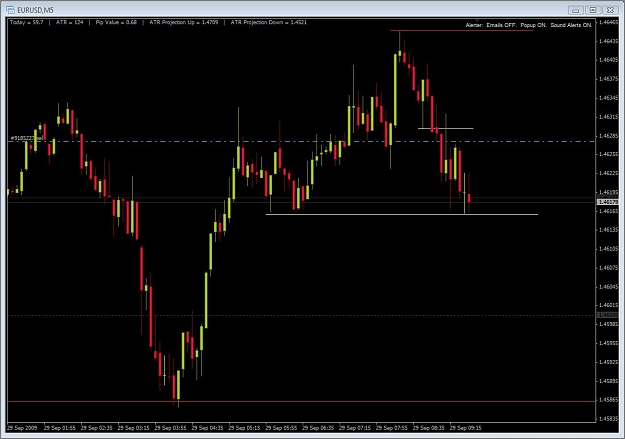Image resolution: width=625 pixels, height=439 pixels.
Task: Click the '29 Sep 06:35' time axis label
Action: tap(318, 428)
